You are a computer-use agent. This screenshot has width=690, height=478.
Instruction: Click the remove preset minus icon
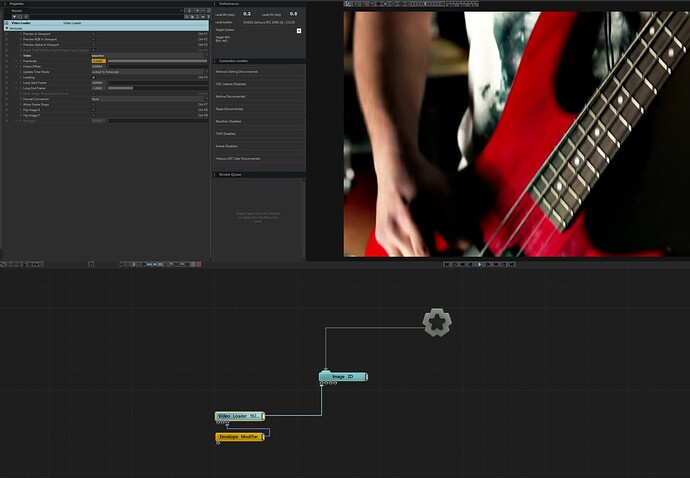click(203, 11)
